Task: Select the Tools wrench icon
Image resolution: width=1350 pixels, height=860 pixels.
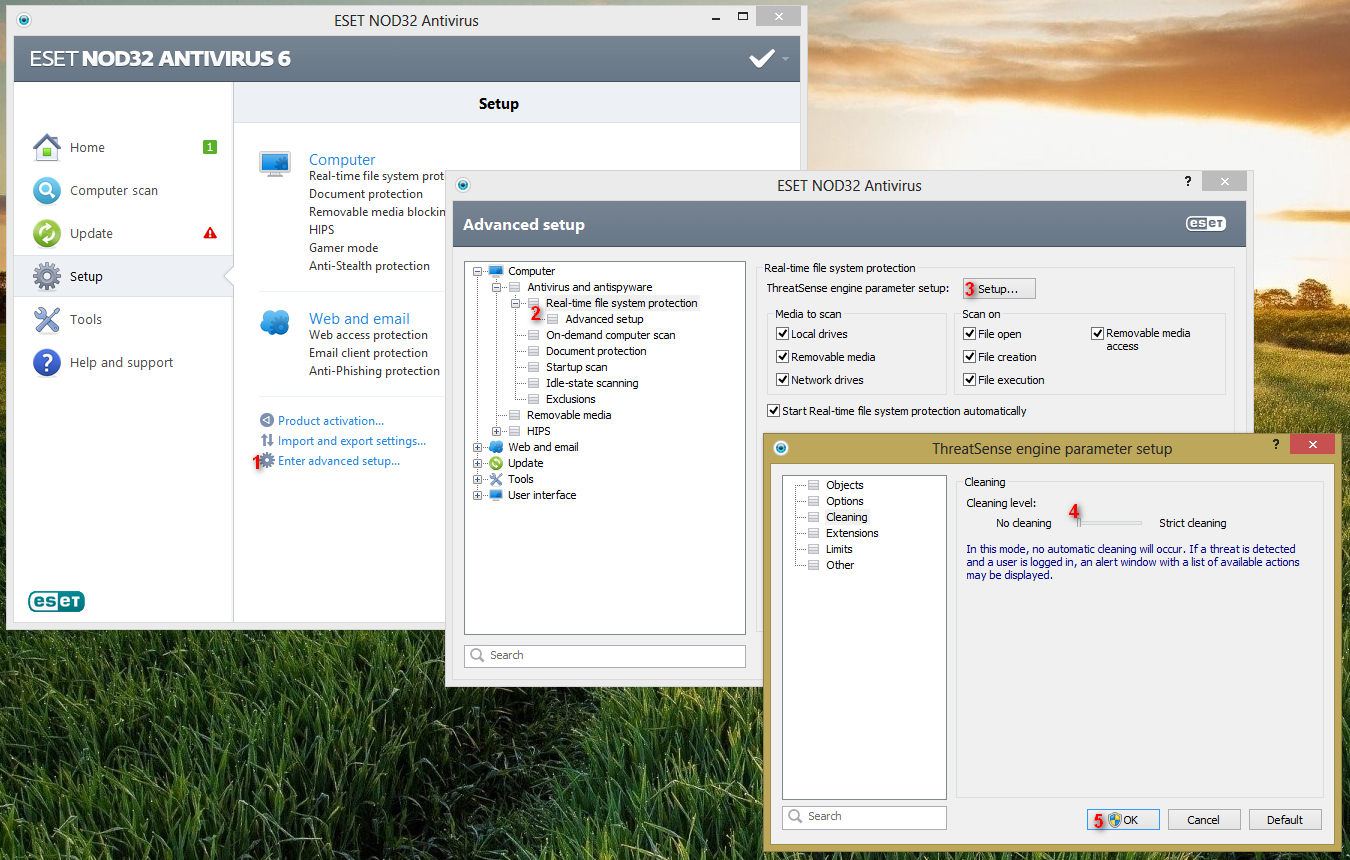Action: tap(47, 319)
